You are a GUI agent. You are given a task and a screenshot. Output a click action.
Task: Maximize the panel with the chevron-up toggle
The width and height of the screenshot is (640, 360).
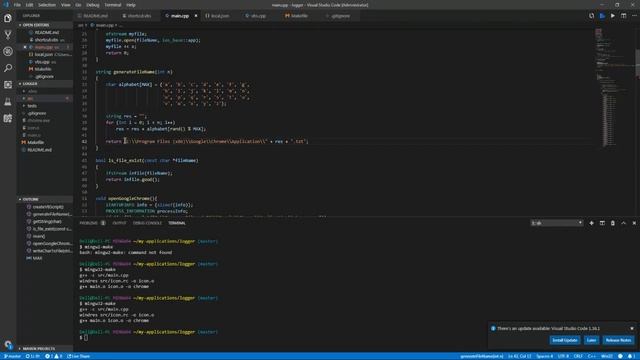623,223
